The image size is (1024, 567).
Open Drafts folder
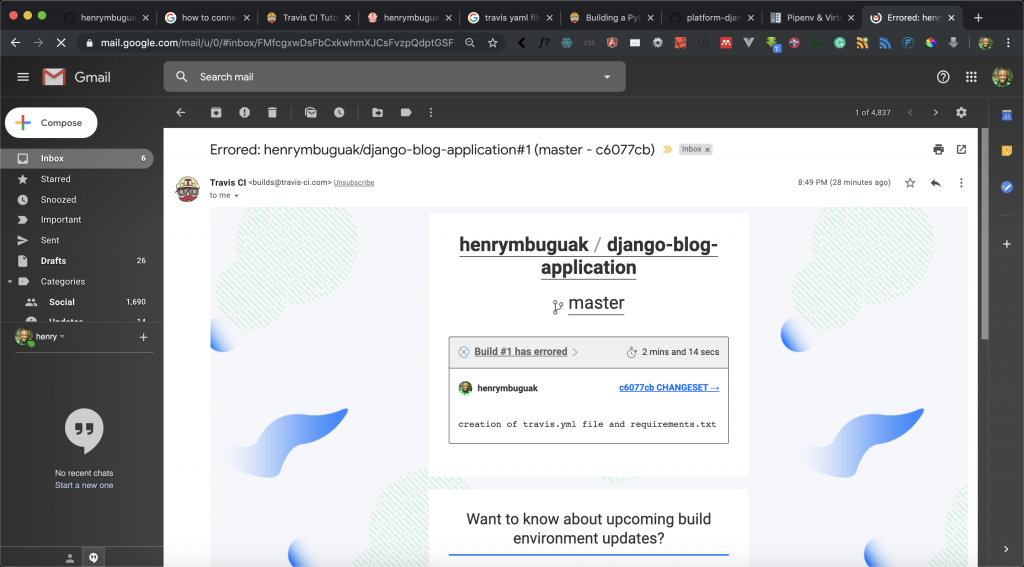tap(77, 261)
